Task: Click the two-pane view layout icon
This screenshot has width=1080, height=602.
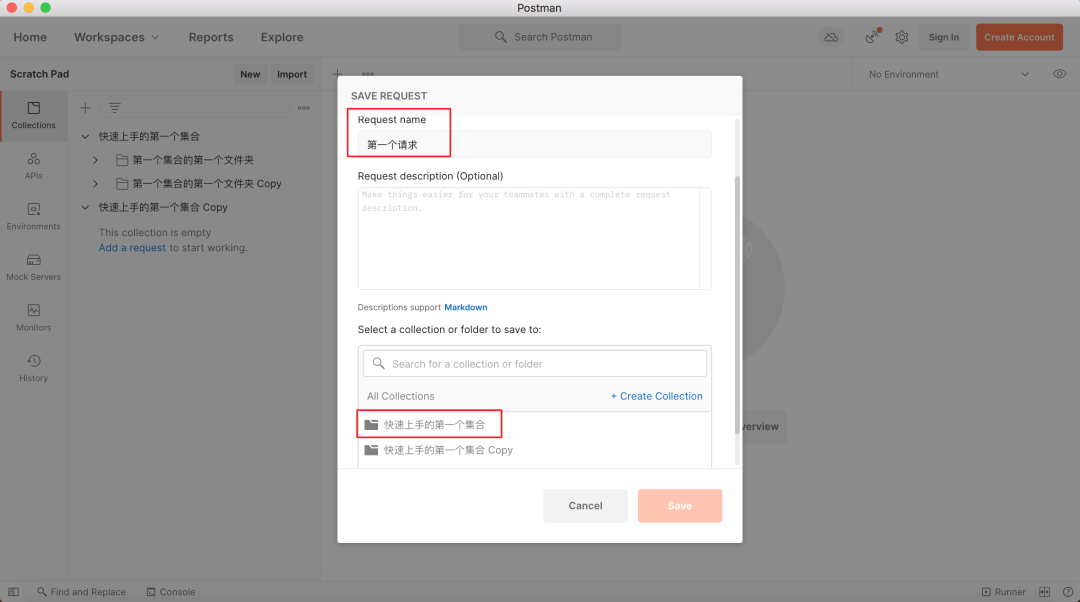Action: click(x=1044, y=592)
